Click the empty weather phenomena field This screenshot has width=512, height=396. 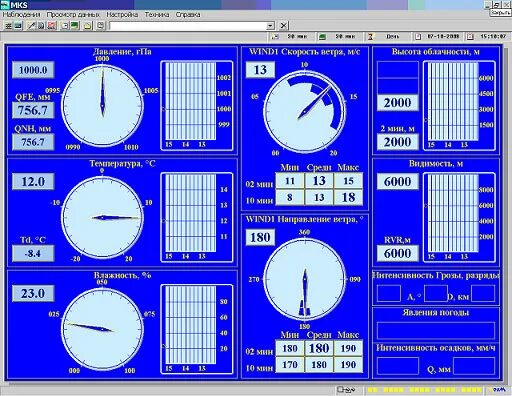pos(436,331)
